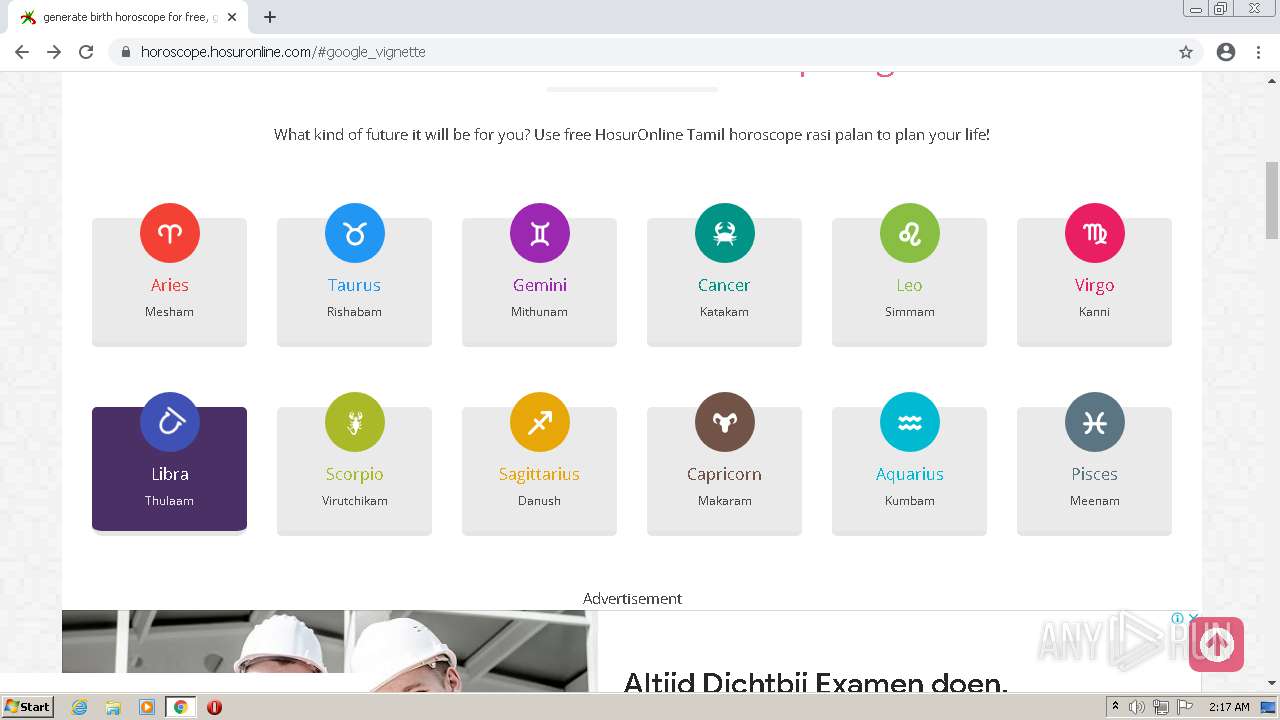Viewport: 1280px width, 720px height.
Task: Click the Katakam text under Cancer
Action: (x=724, y=312)
